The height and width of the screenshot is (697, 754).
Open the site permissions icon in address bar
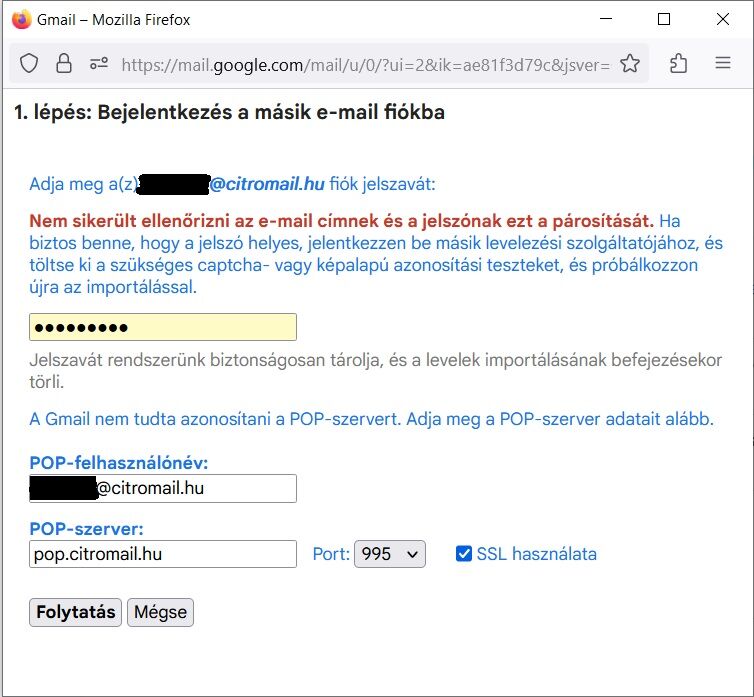(x=98, y=64)
